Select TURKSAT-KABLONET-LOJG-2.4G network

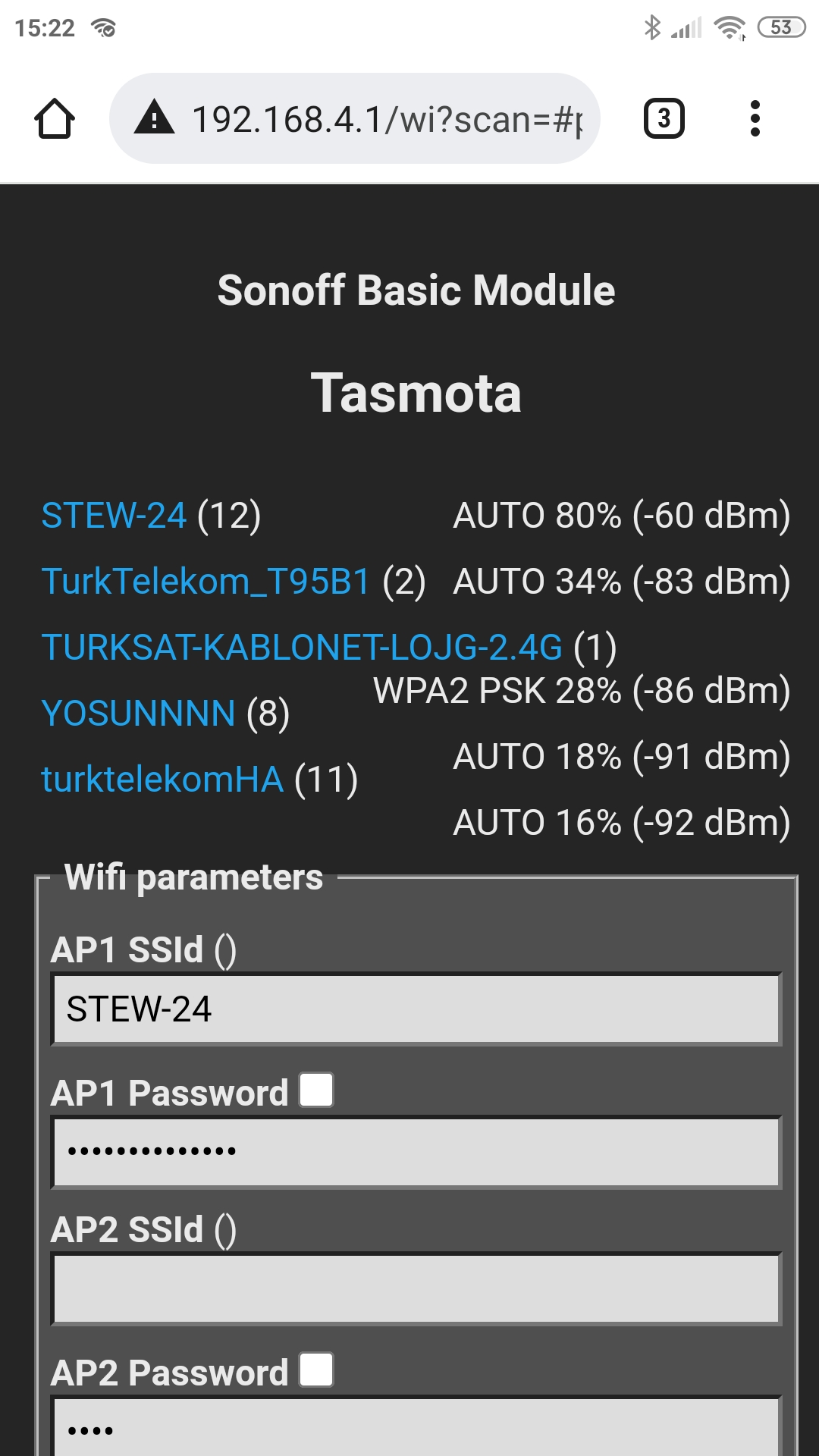(x=302, y=648)
